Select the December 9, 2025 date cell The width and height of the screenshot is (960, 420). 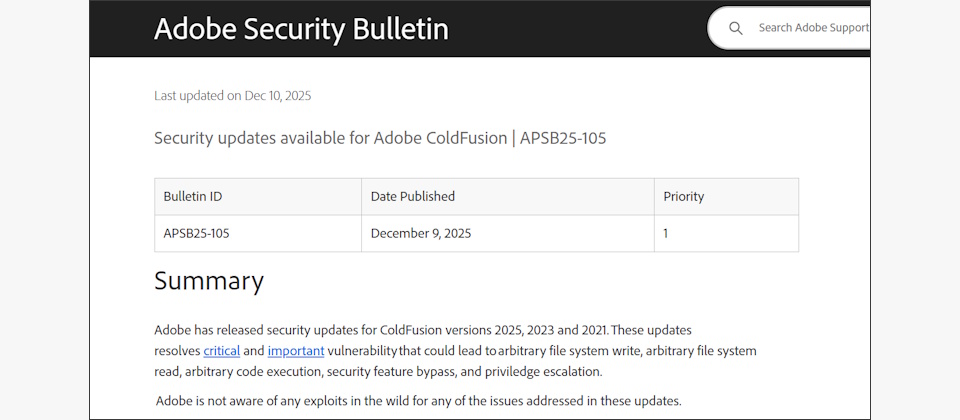420,234
